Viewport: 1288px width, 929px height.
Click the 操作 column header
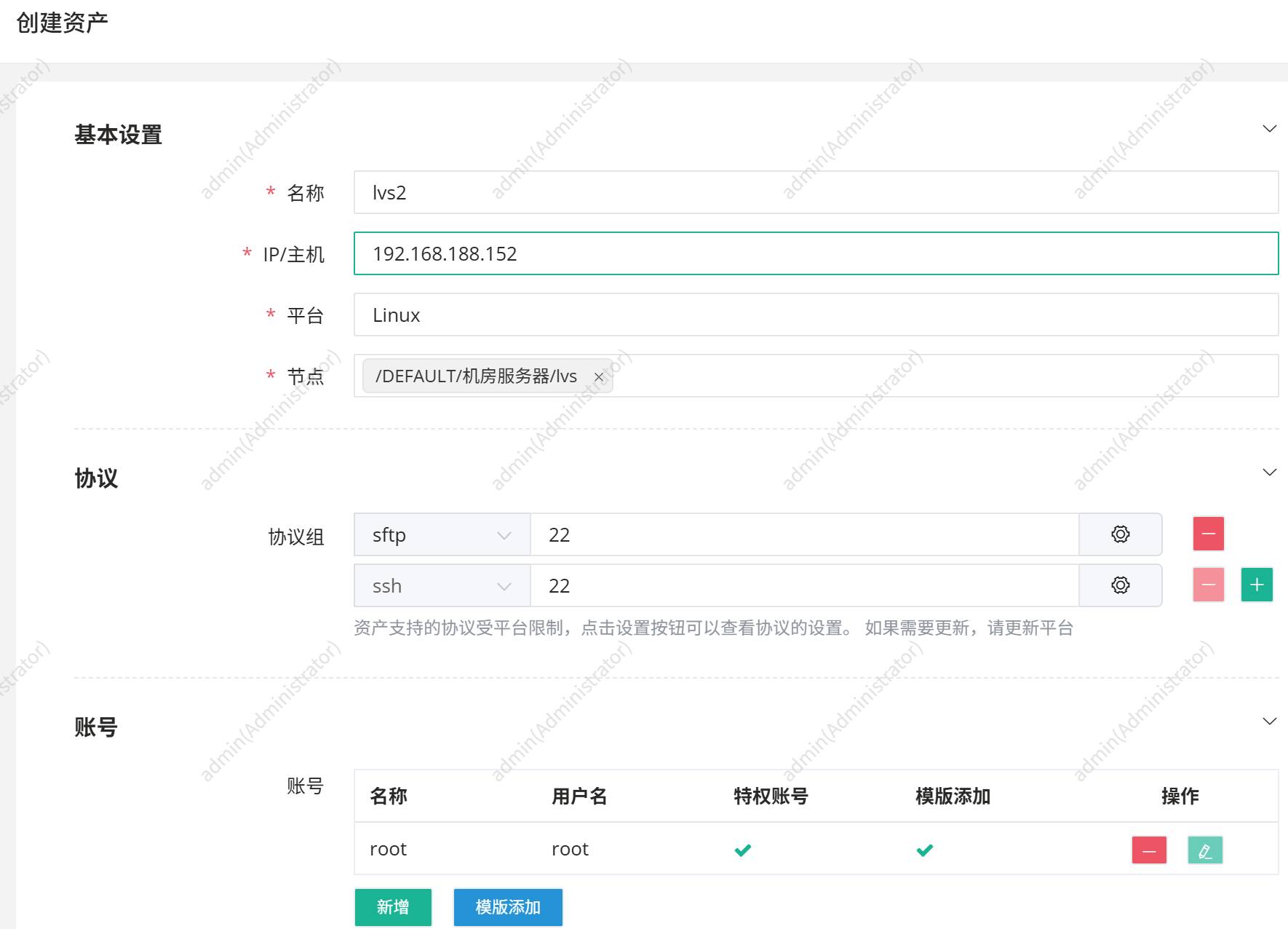pos(1180,796)
